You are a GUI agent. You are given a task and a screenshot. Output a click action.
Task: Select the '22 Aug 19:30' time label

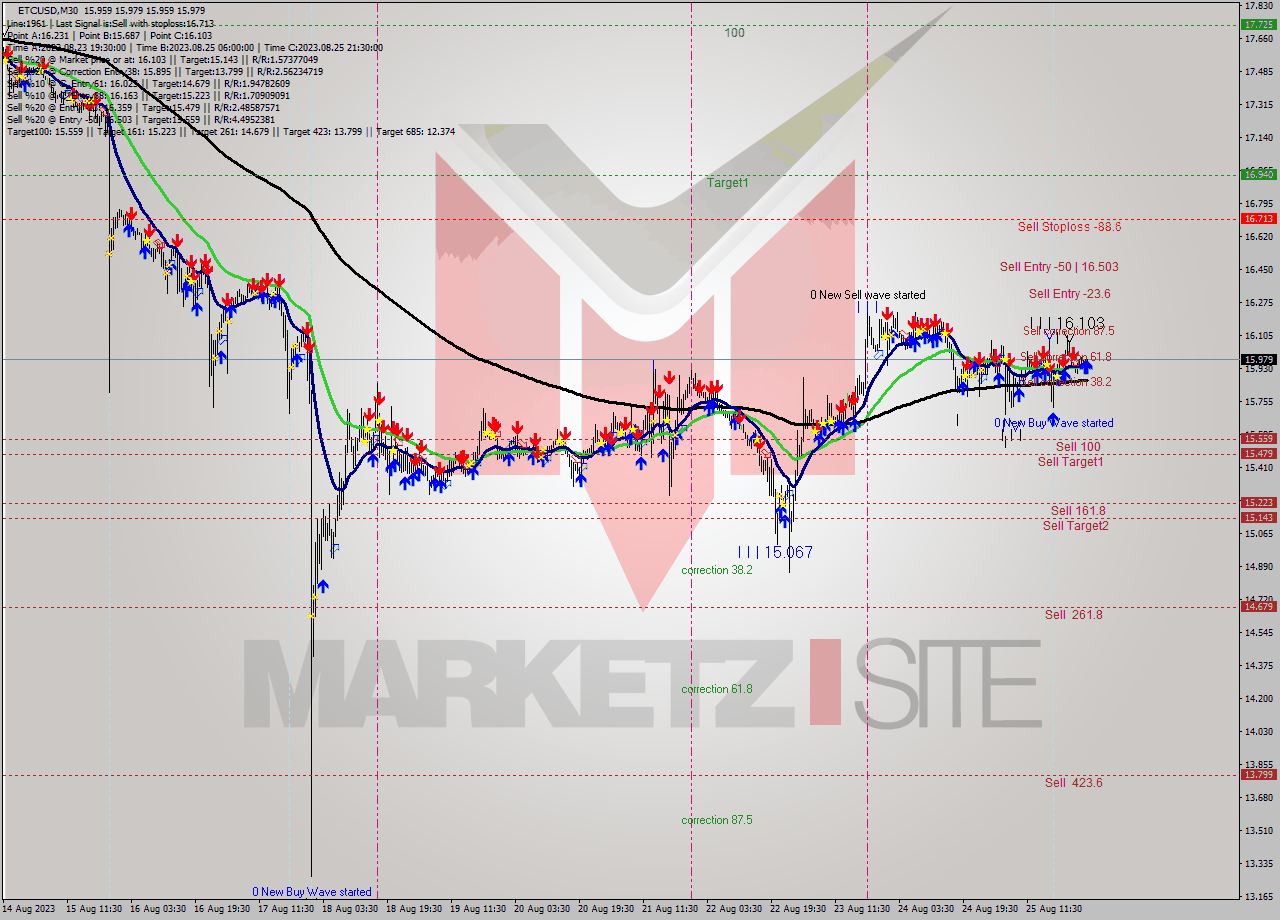pos(798,909)
